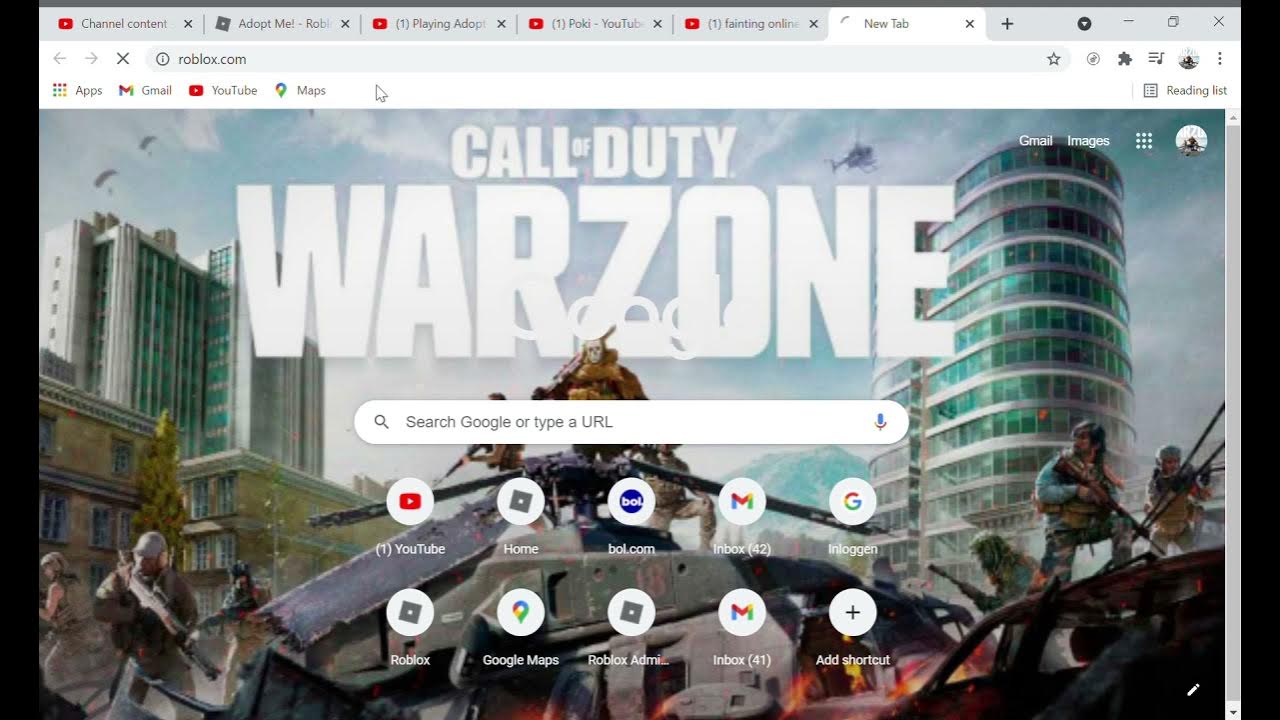Click the compass extension icon in toolbar

pos(1093,59)
